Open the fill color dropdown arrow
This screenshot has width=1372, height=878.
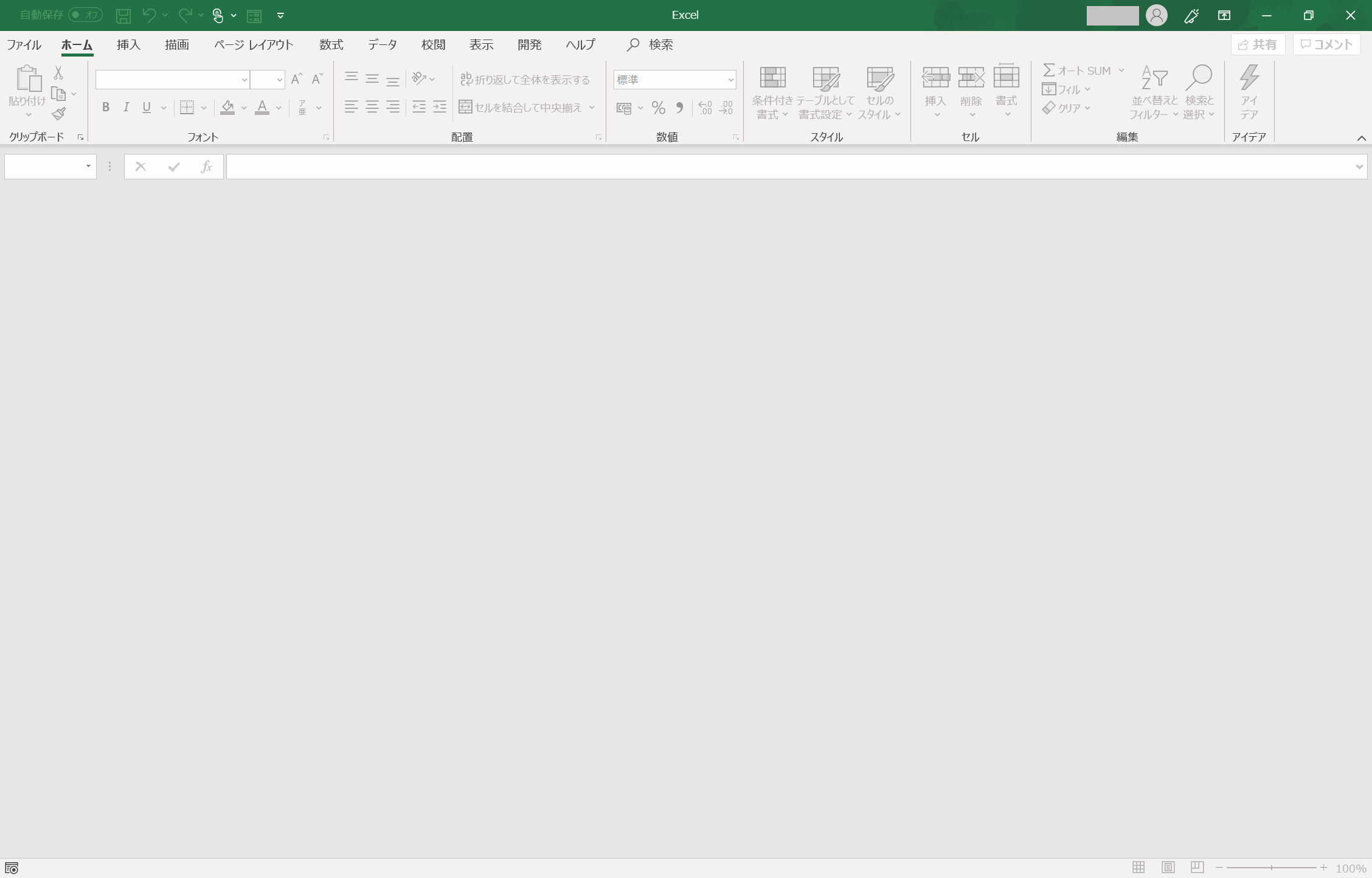click(x=244, y=108)
